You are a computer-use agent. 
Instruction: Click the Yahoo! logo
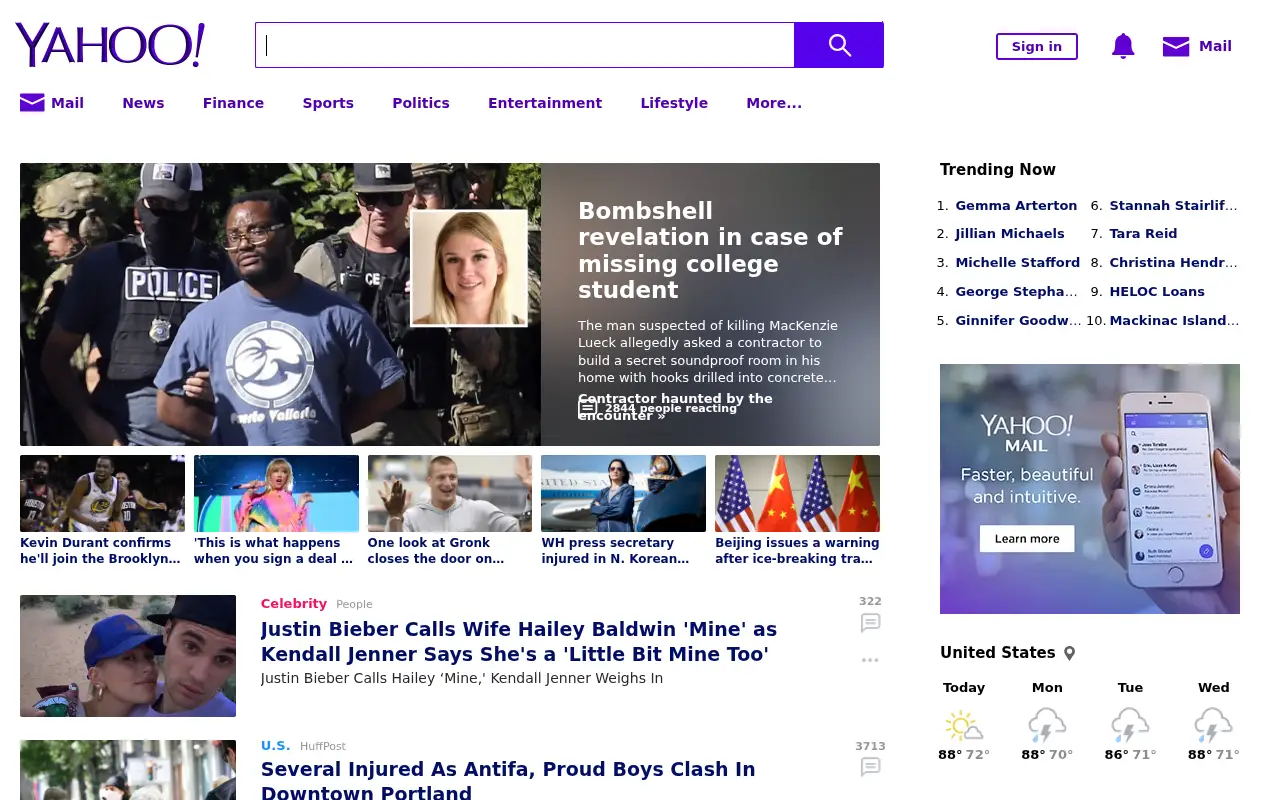tap(110, 45)
